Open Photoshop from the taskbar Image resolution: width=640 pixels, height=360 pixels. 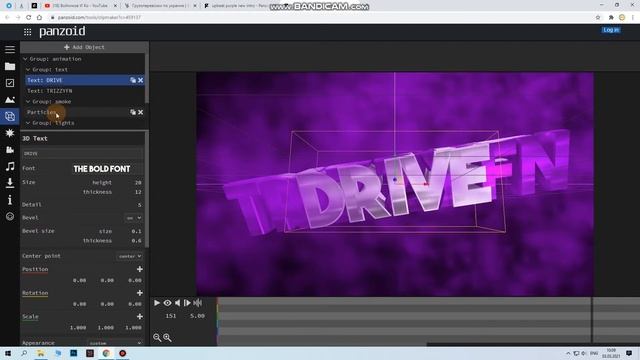tap(73, 353)
